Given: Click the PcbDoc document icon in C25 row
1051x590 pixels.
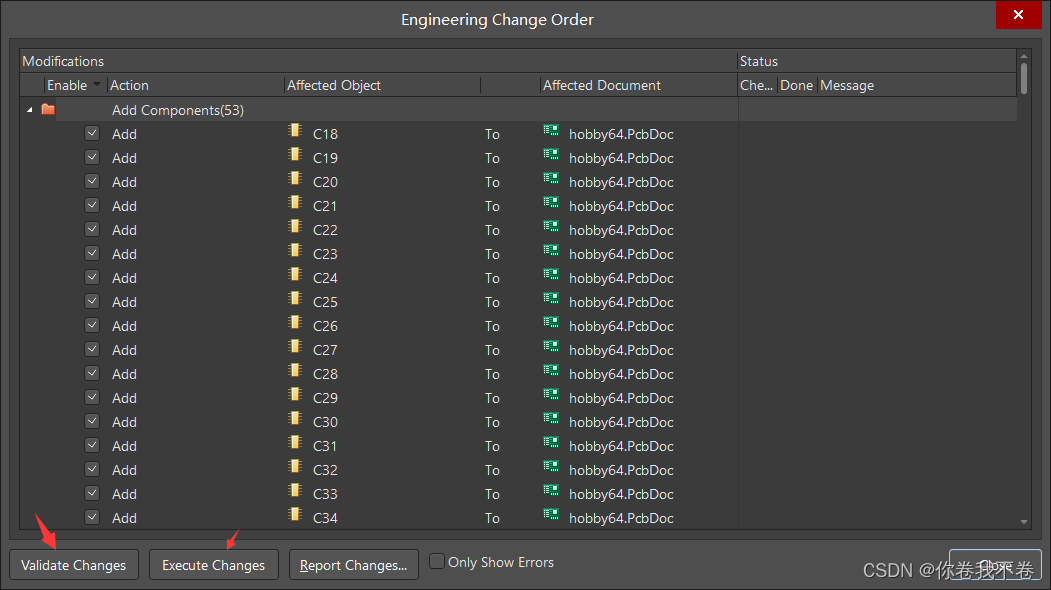Looking at the screenshot, I should click(551, 299).
